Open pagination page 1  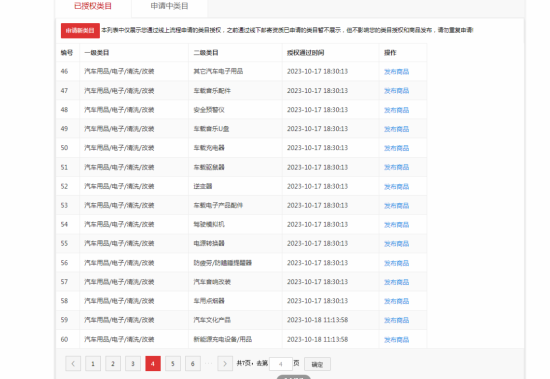click(93, 364)
